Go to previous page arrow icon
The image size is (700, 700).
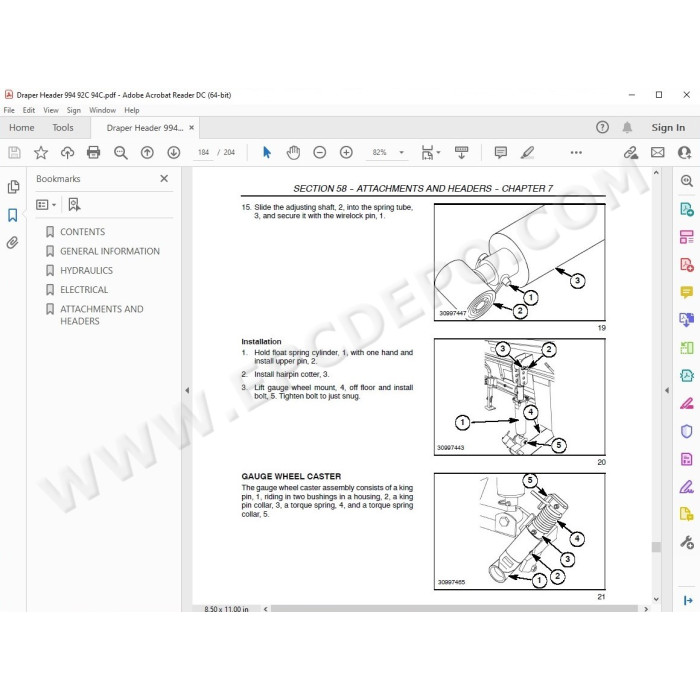coord(147,153)
